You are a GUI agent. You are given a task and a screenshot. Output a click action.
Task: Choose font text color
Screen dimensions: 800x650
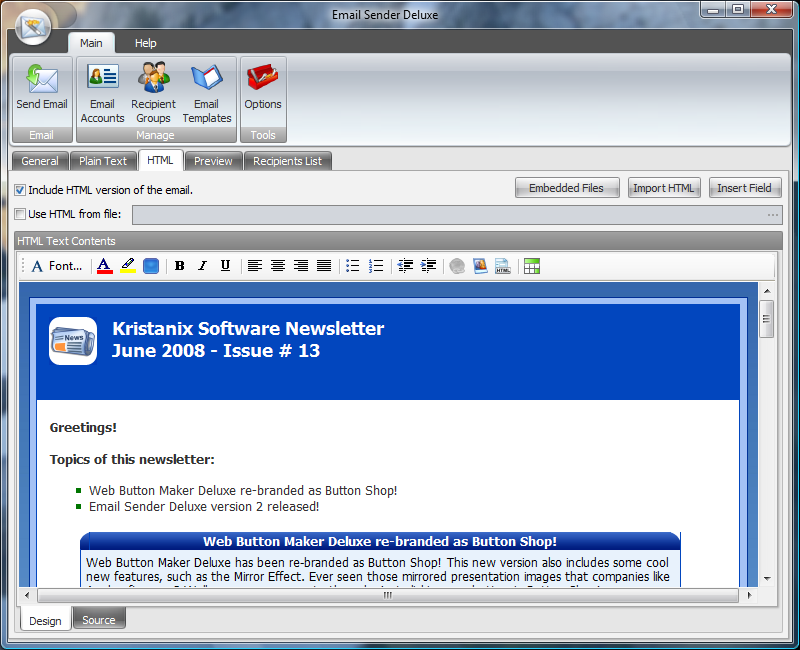[x=105, y=266]
